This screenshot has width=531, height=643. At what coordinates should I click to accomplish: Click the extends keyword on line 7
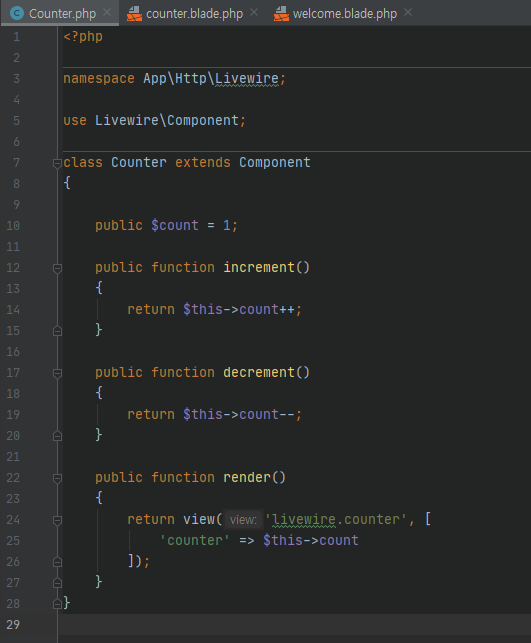[203, 162]
